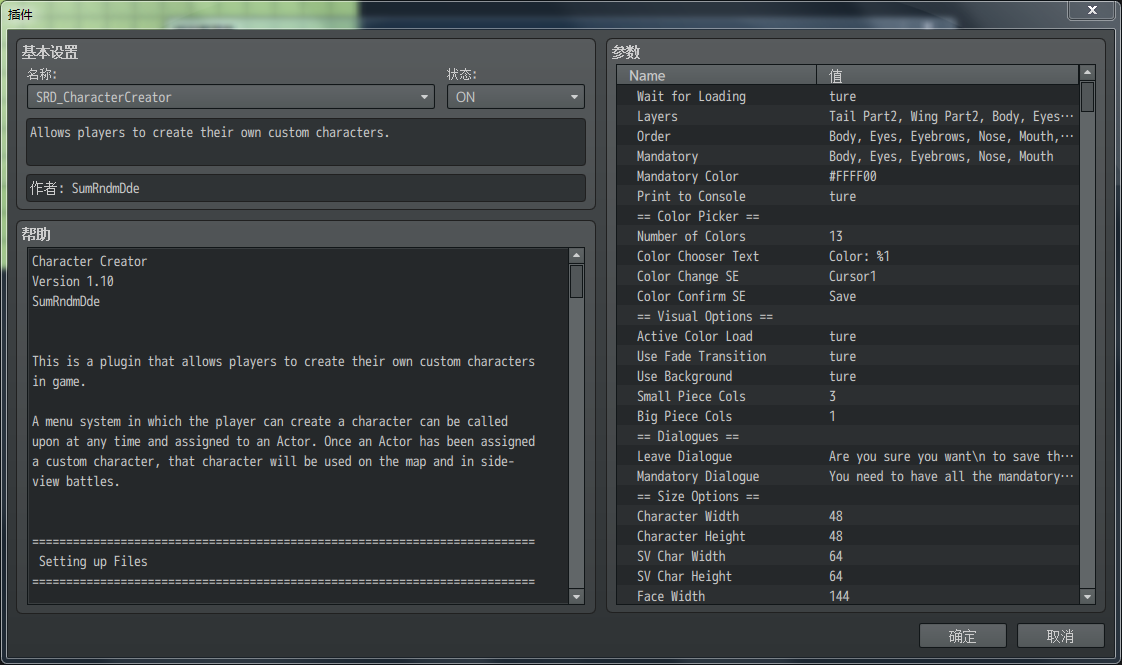
Task: Select the '== Color Picker ==' section row
Action: pos(848,216)
